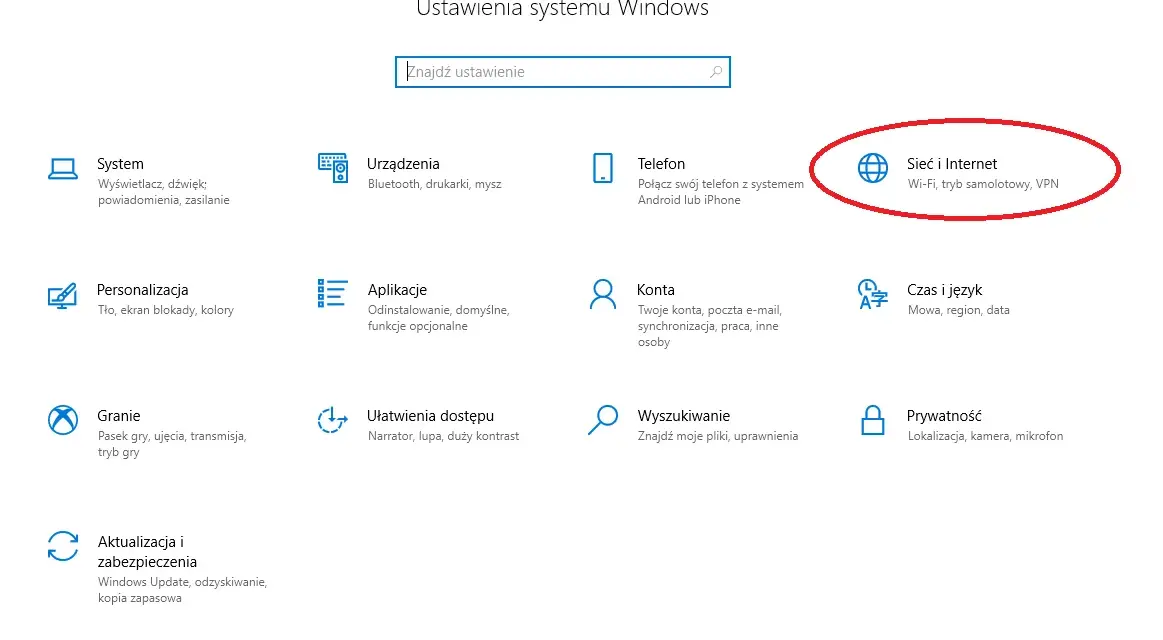Screen dimensions: 1163x640
Task: Click the text 'Mowa, region, data'
Action: [959, 310]
